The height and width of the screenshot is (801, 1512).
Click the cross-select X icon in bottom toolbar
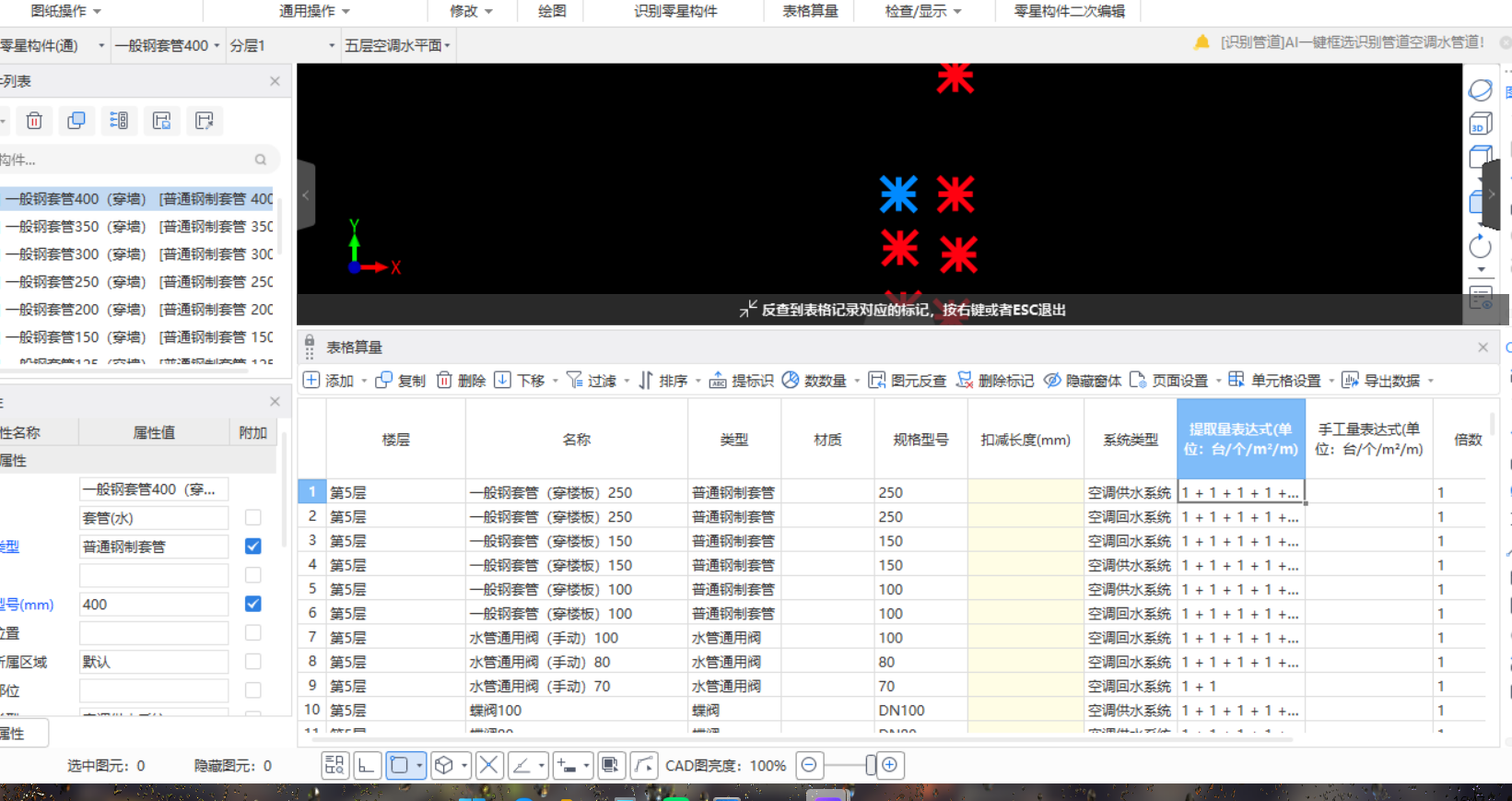point(489,765)
